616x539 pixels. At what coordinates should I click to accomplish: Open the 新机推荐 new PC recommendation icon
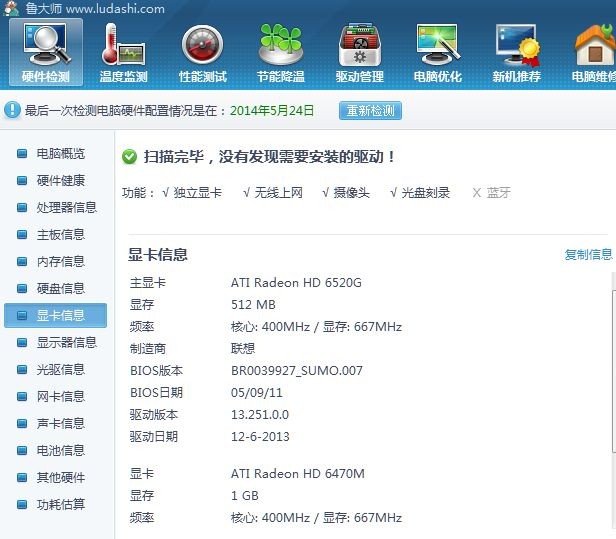(516, 52)
